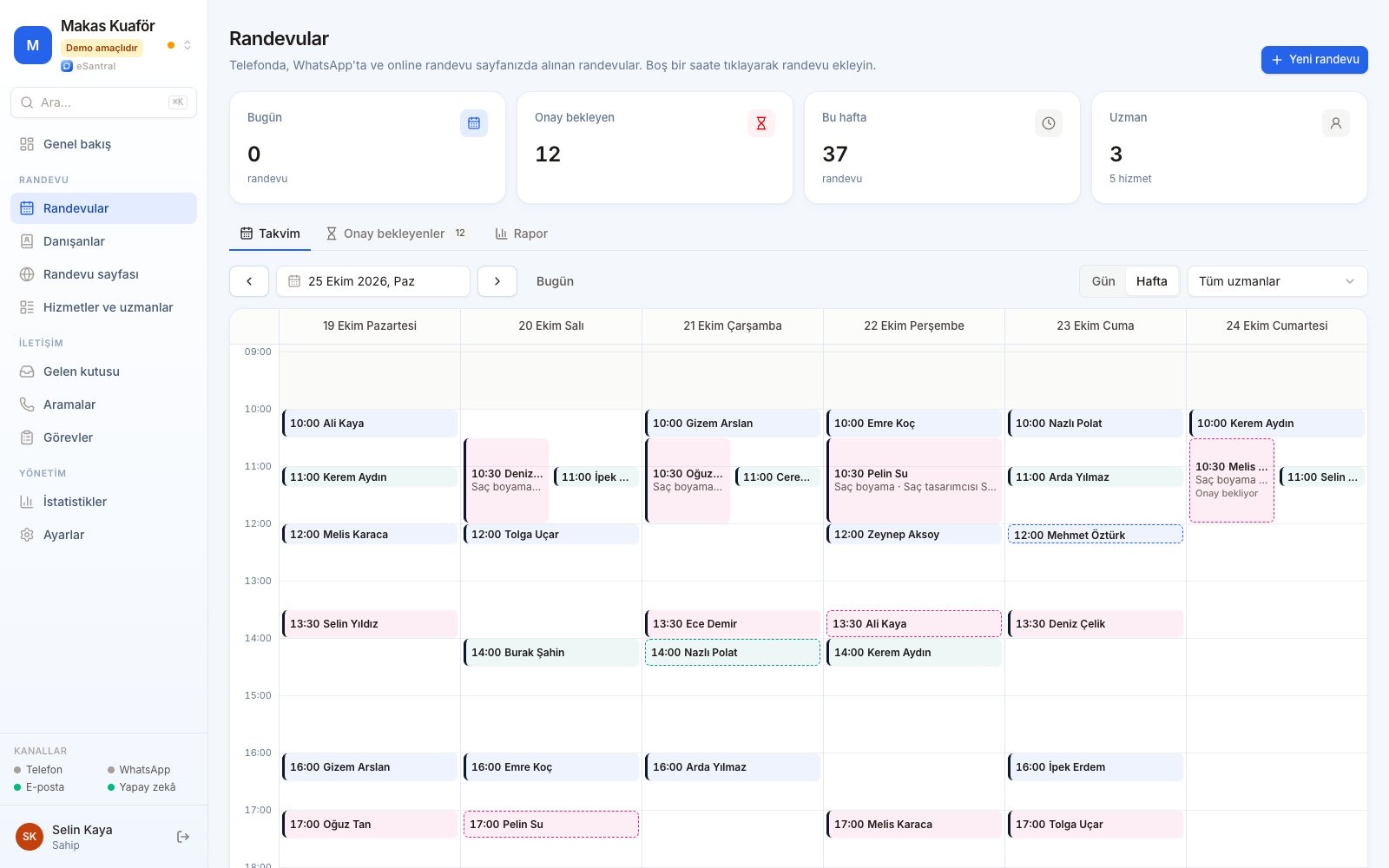
Task: Select the Rapor tab
Action: 522,233
